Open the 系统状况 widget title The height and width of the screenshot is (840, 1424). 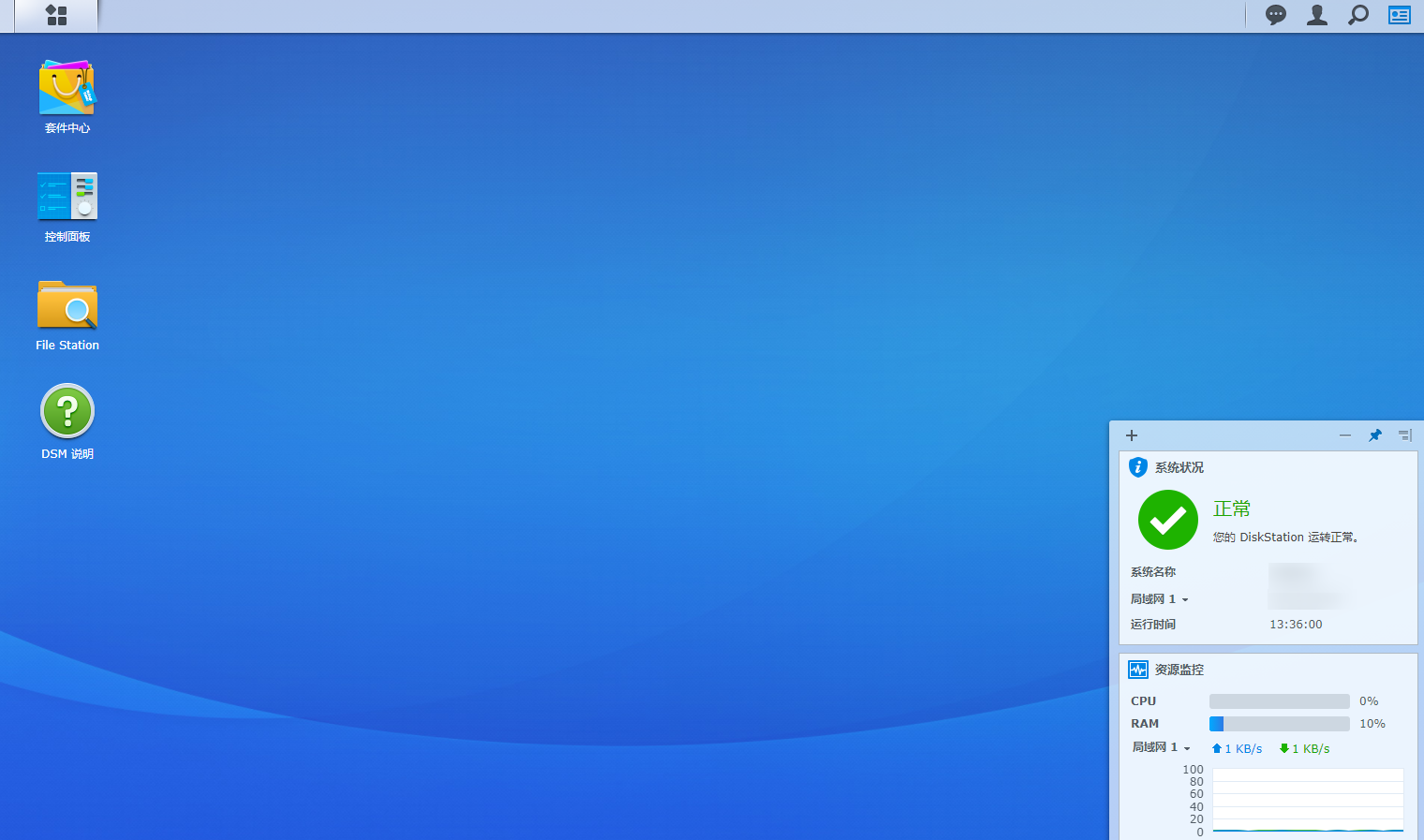[x=1179, y=467]
